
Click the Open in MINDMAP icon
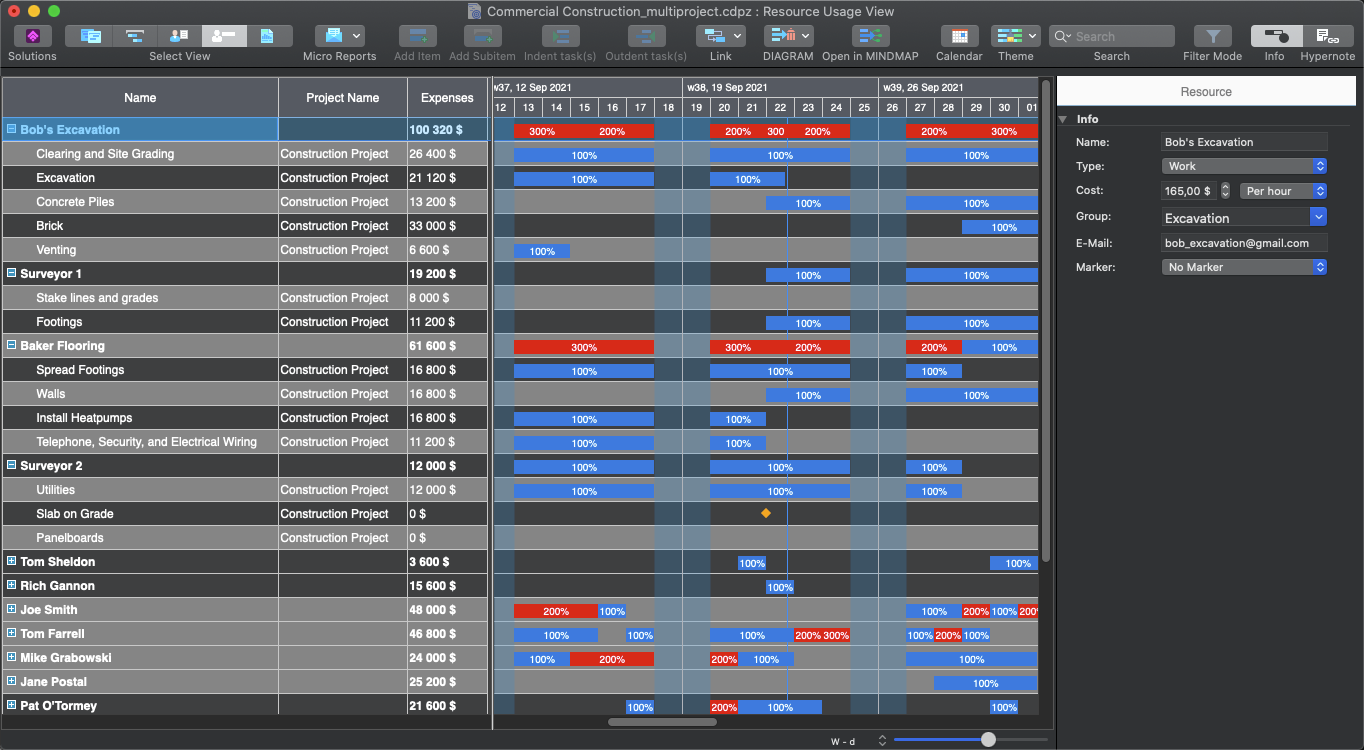870,37
